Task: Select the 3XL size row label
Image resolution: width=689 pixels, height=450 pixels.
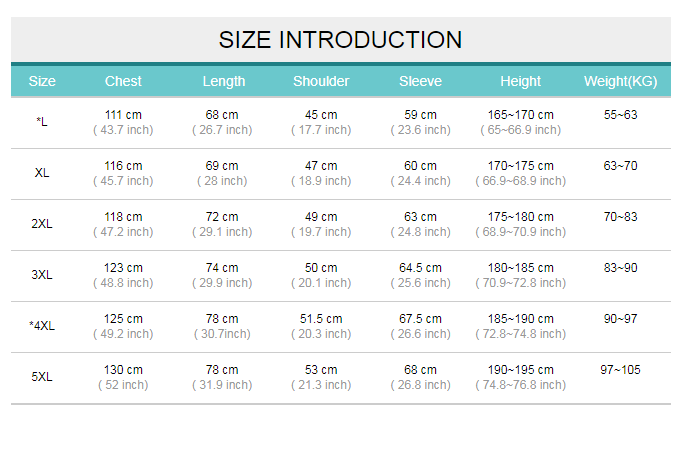Action: coord(42,275)
